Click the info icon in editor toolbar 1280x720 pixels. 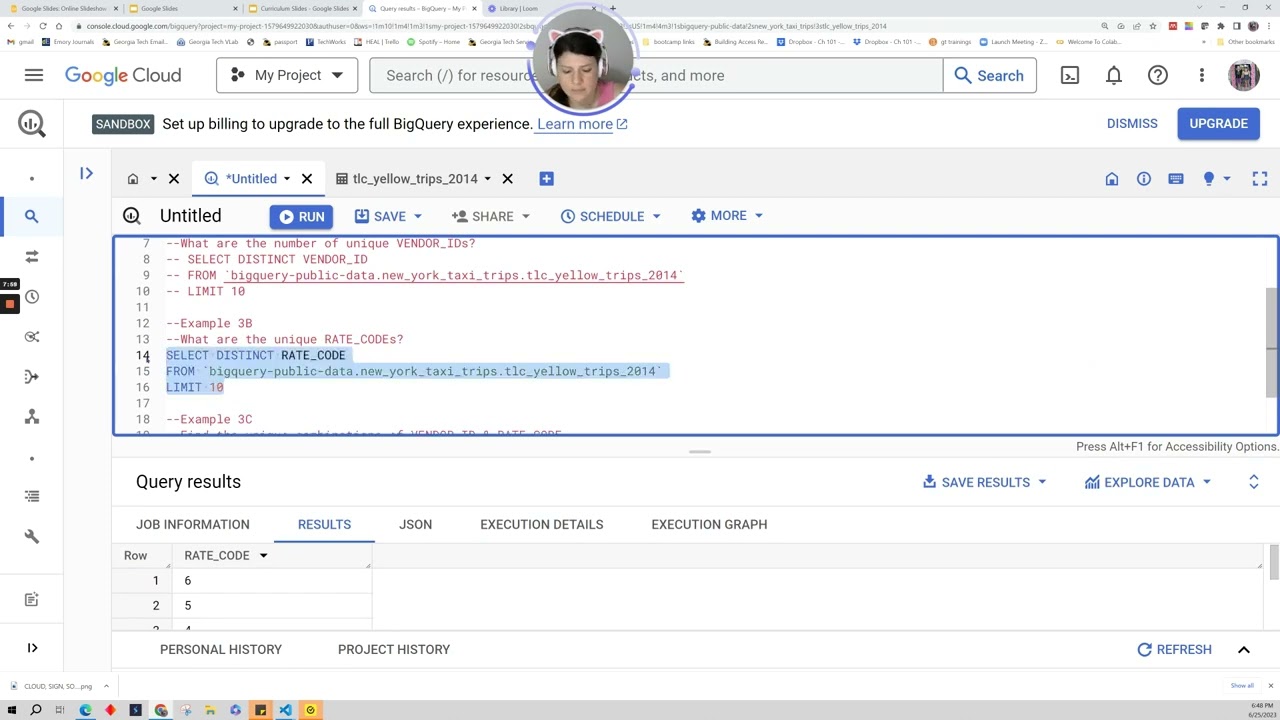(1144, 179)
